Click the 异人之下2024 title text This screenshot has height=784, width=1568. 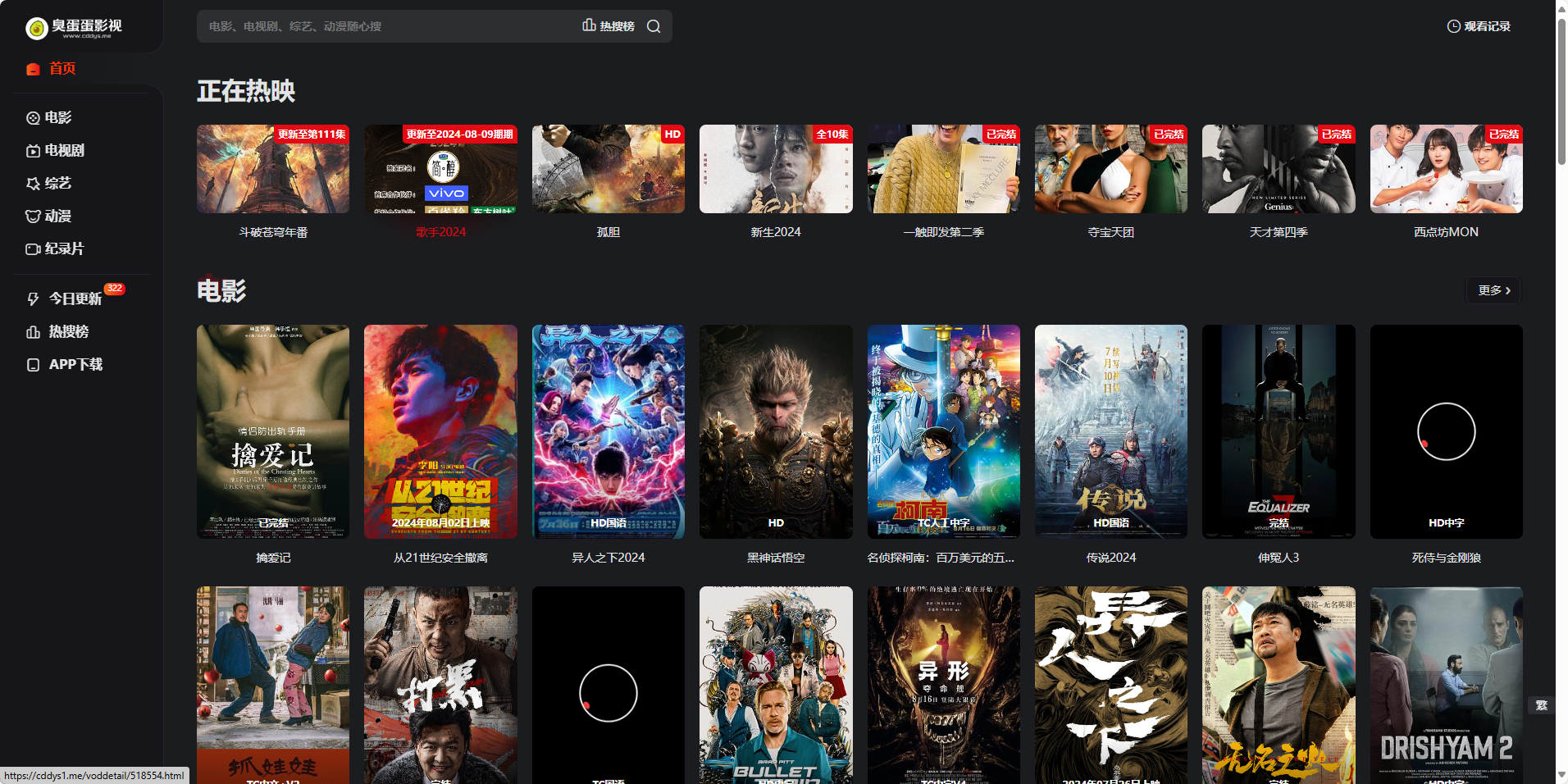pos(609,558)
